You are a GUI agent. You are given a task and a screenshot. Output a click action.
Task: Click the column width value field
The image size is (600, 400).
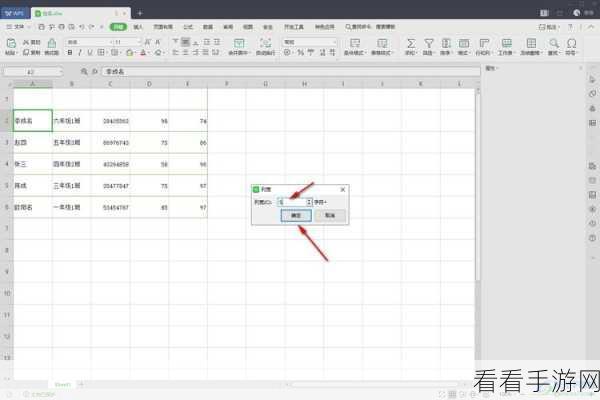tap(292, 202)
